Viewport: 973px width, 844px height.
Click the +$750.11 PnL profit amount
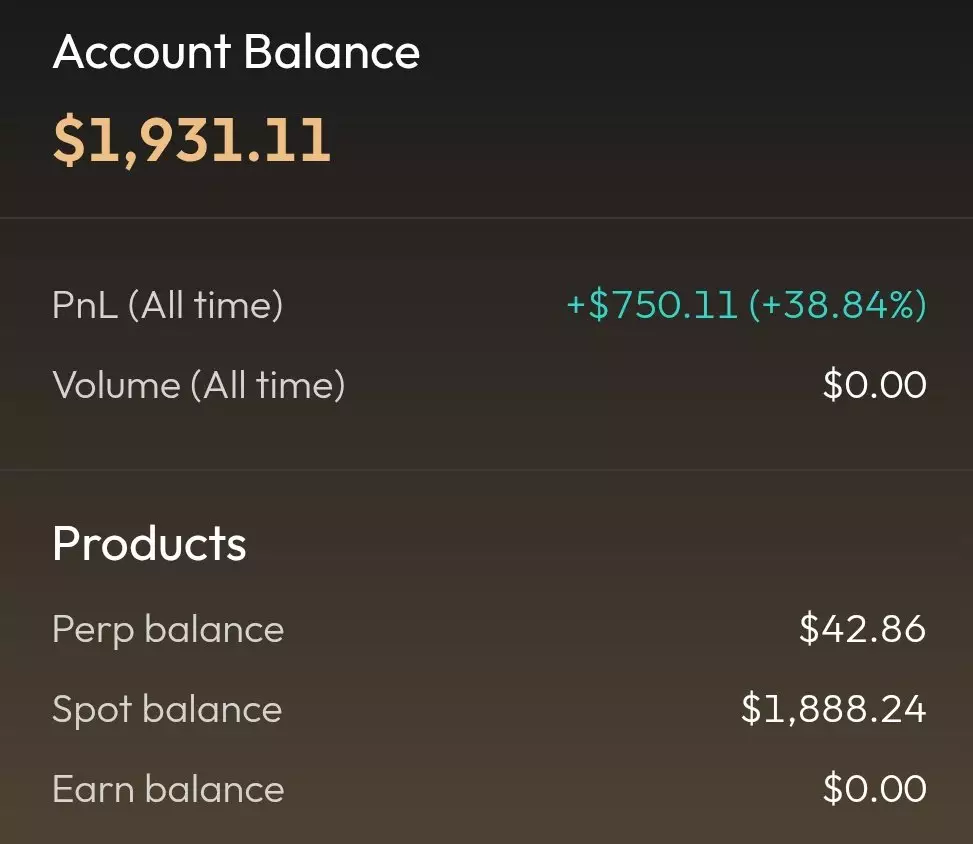pos(653,305)
